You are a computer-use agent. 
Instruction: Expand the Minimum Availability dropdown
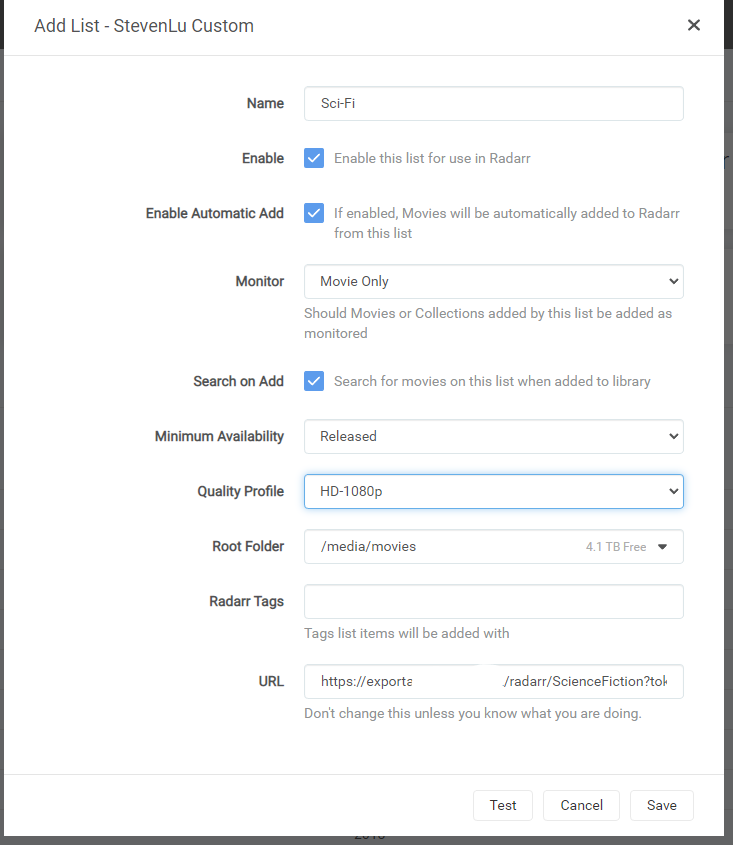[x=493, y=436]
